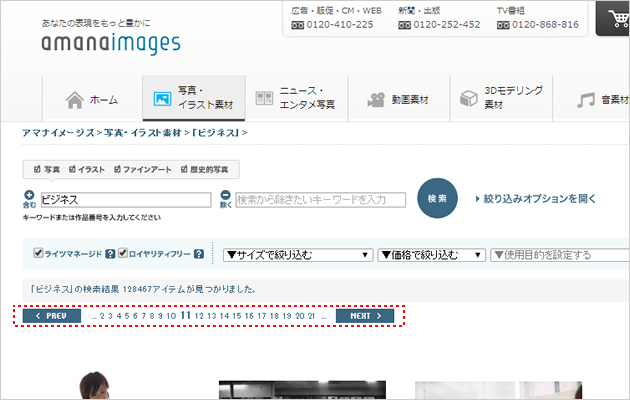Toggle the 写真 checkbox
This screenshot has width=630, height=400.
coord(37,169)
